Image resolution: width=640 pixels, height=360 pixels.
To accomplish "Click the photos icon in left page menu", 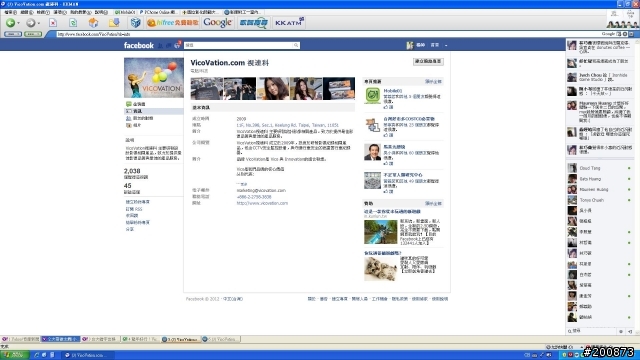I will click(x=129, y=125).
